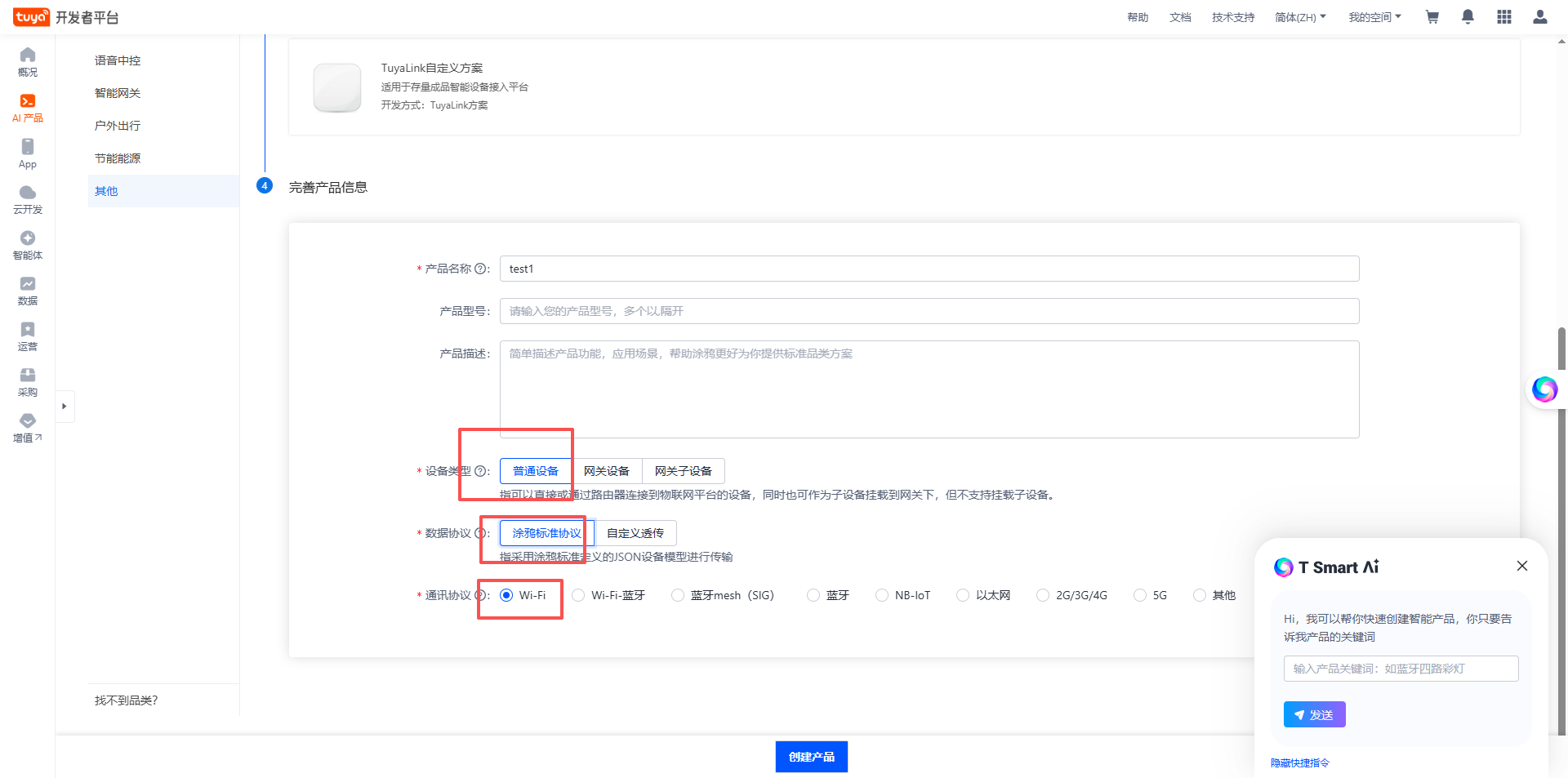Viewport: 1568px width, 778px height.
Task: Click the 产品描述 text area
Action: 929,389
